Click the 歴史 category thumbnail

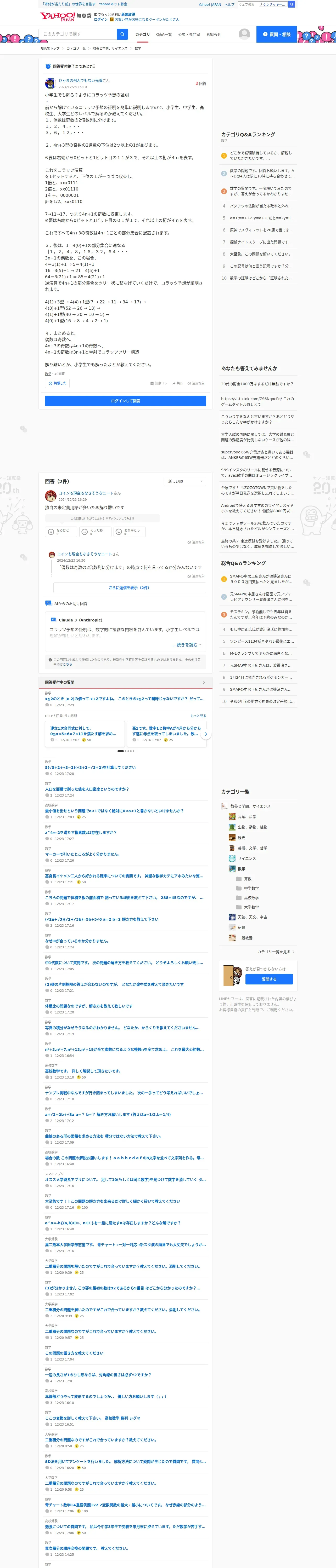232,838
